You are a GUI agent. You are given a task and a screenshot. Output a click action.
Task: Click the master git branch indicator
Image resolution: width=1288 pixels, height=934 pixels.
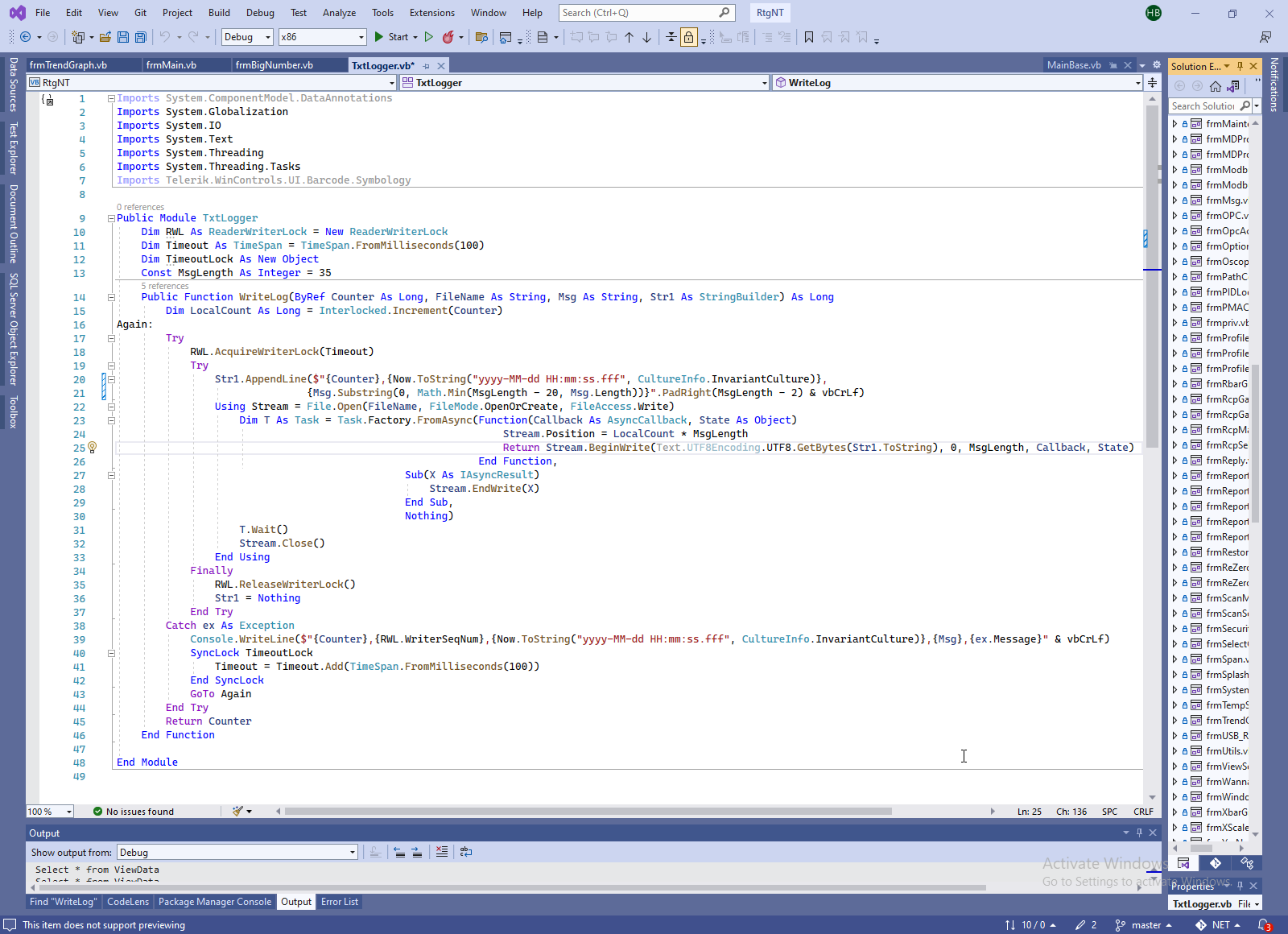[x=1145, y=925]
